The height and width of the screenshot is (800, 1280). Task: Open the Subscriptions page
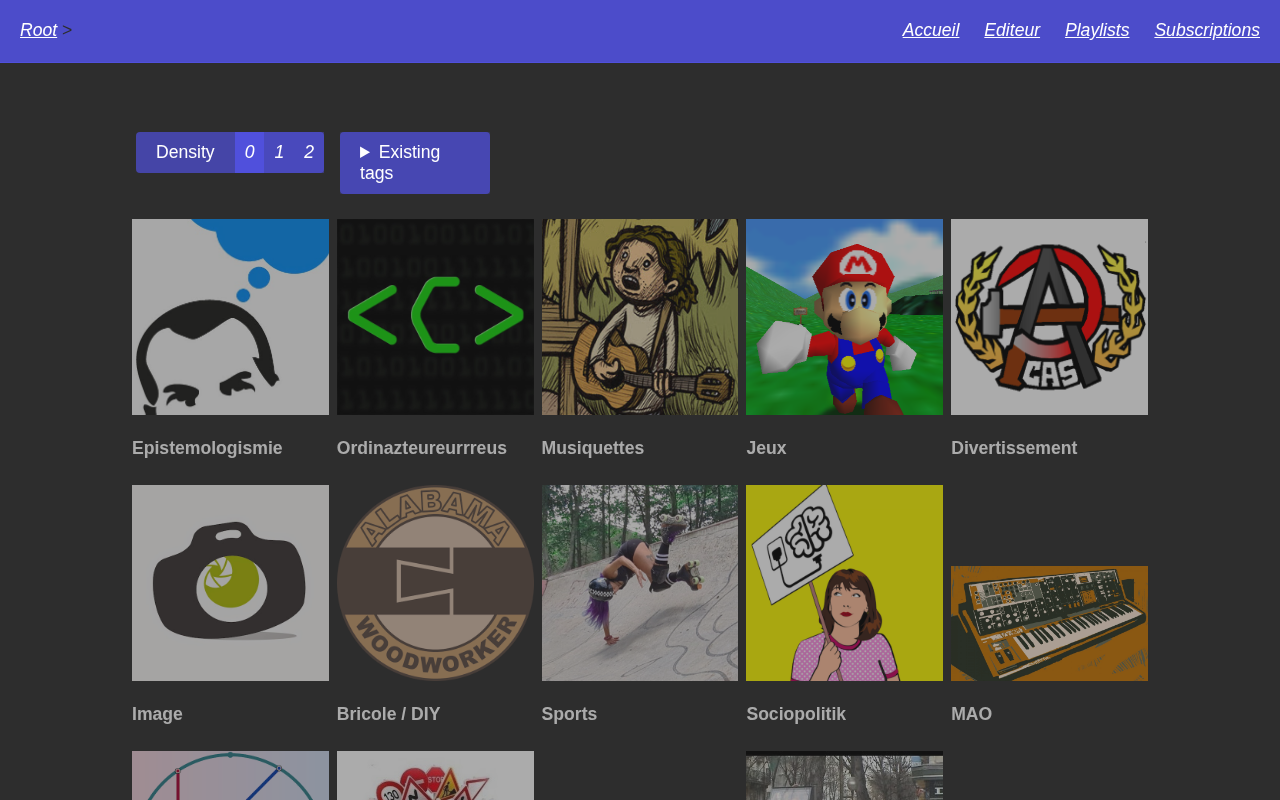click(x=1207, y=30)
